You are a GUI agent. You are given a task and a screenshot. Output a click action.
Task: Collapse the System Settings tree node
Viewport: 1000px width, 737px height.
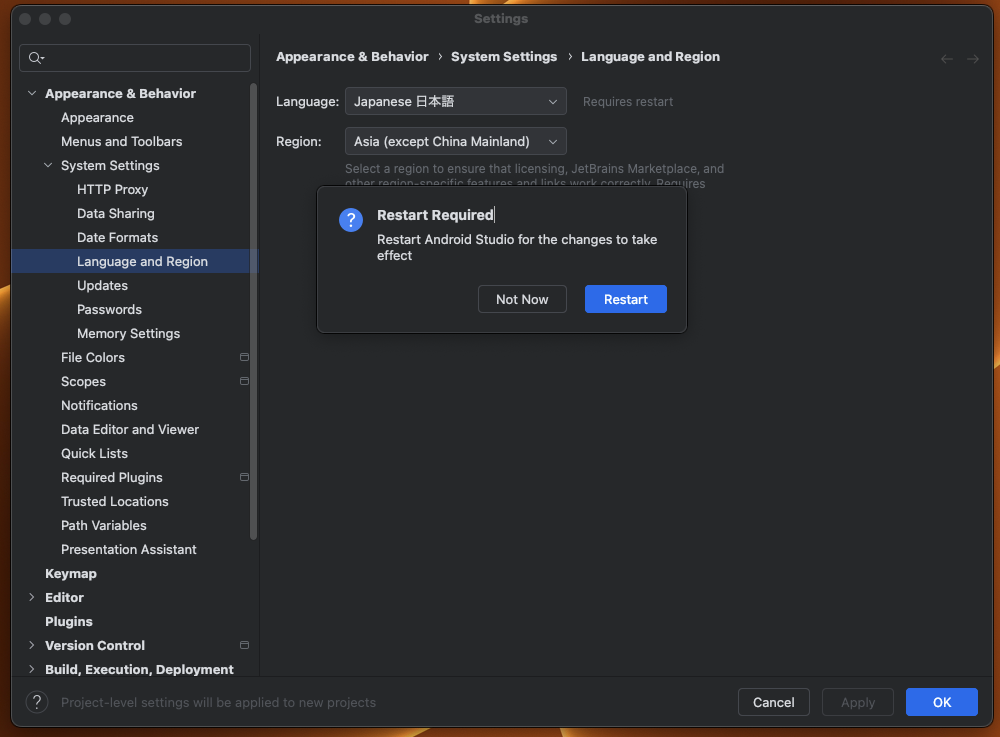click(x=48, y=165)
